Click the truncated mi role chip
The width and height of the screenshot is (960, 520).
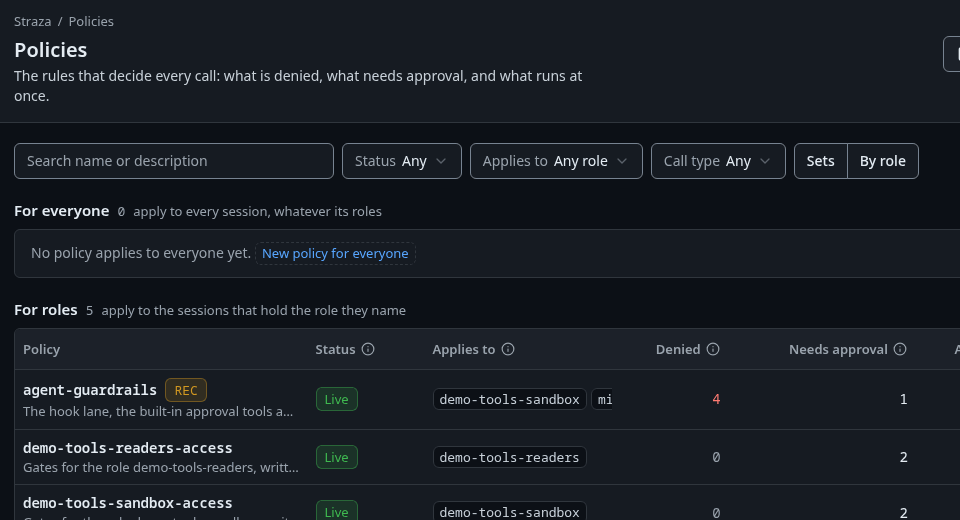click(602, 399)
